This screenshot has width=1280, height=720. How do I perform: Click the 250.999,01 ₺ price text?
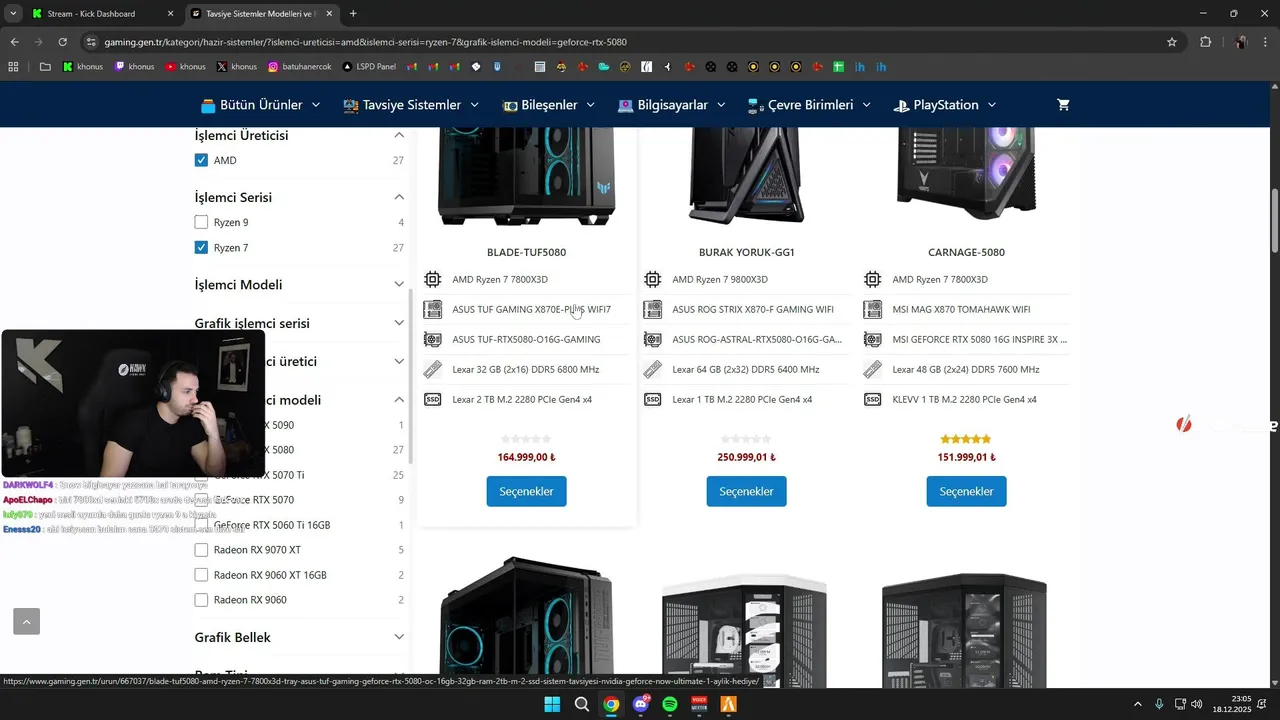pyautogui.click(x=746, y=457)
